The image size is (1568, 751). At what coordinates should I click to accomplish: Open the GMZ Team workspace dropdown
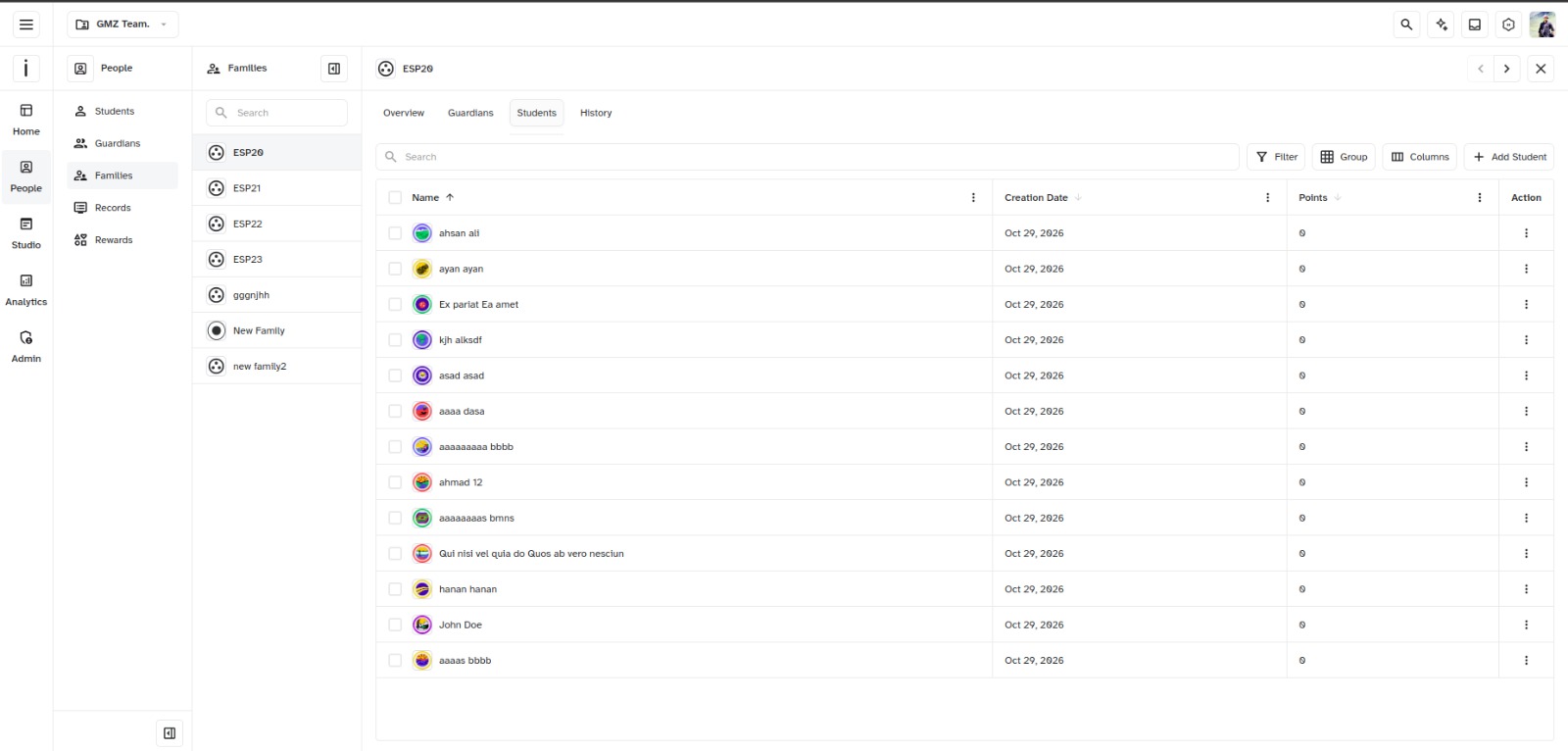tap(122, 25)
